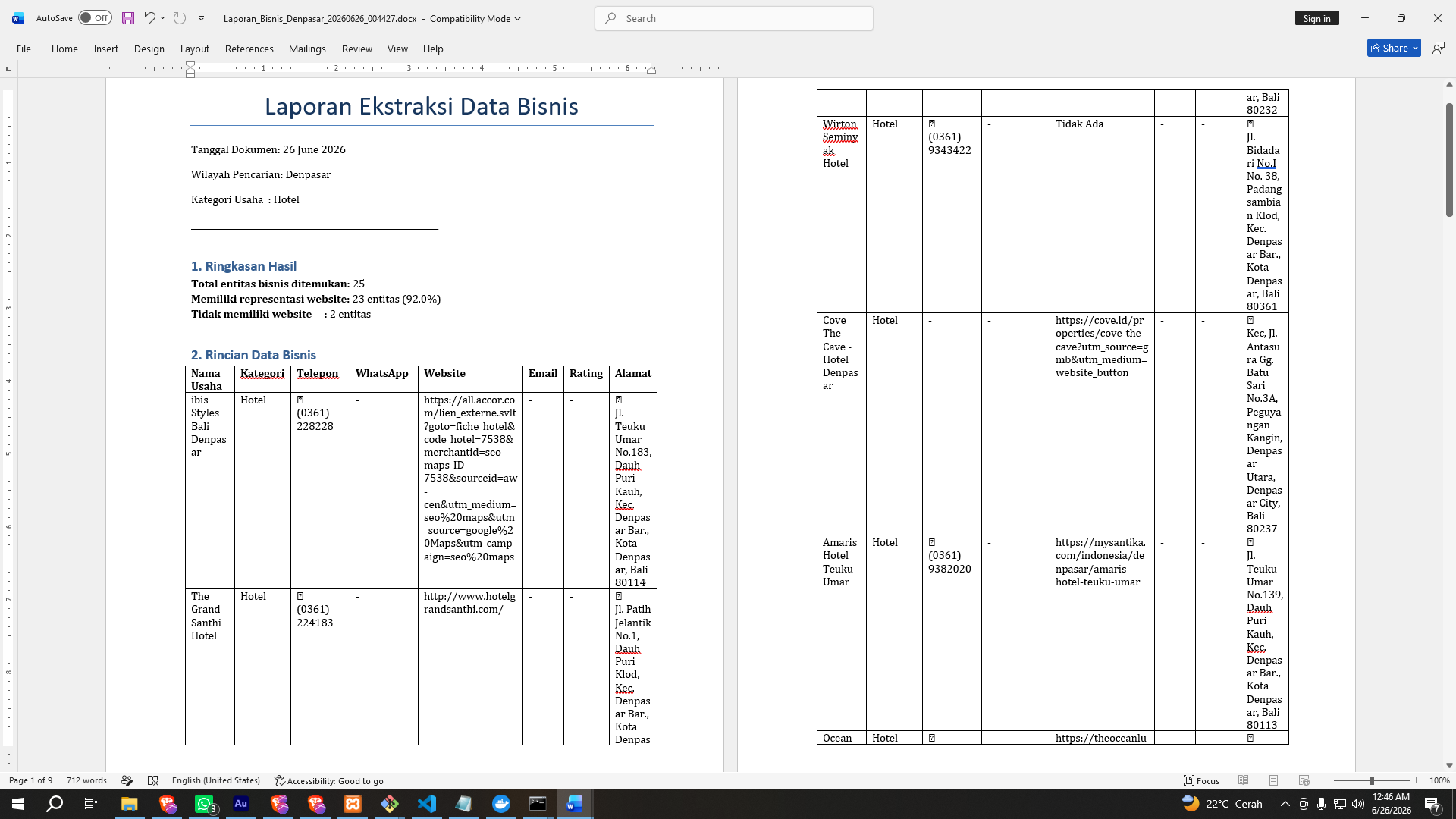Switch to Read Mode view icon
Viewport: 1456px width, 819px height.
tap(1244, 780)
